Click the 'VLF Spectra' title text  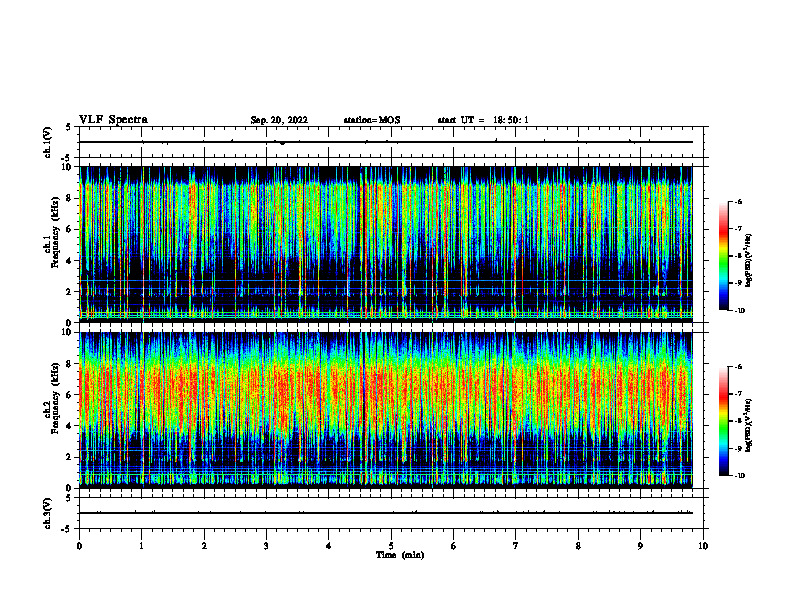113,120
